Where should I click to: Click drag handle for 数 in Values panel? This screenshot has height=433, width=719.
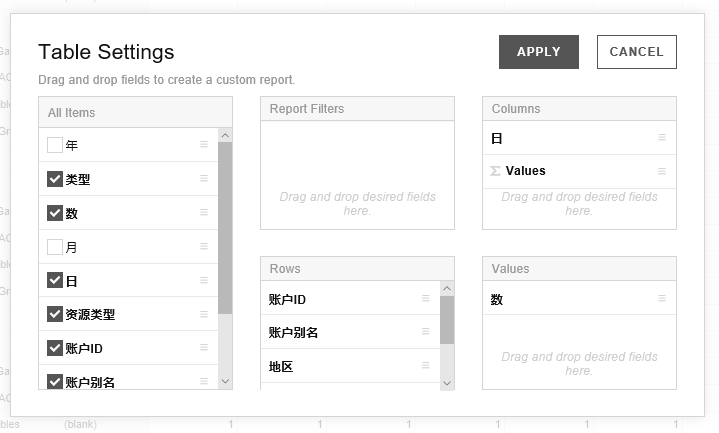click(x=661, y=298)
